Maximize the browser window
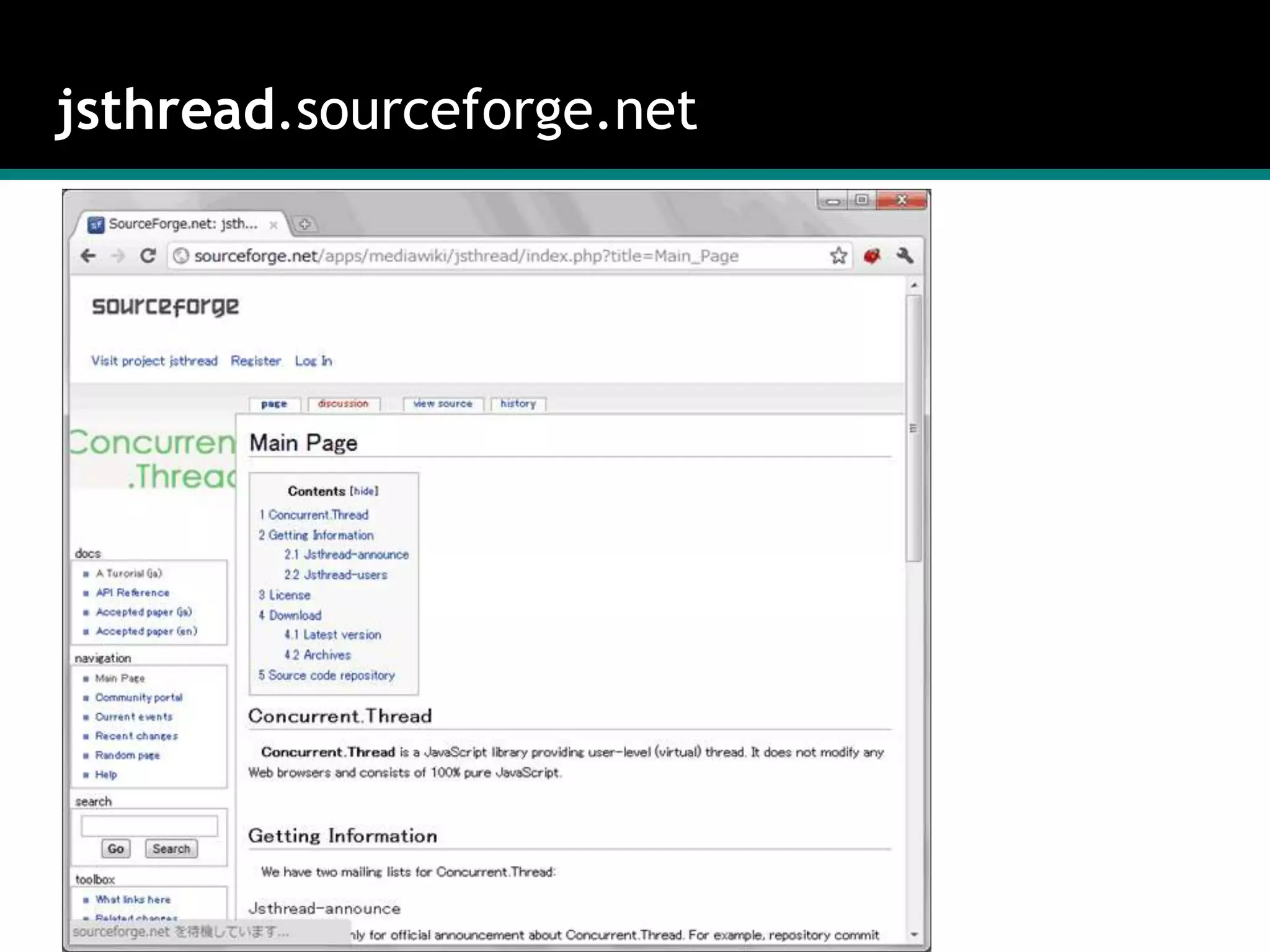The width and height of the screenshot is (1270, 952). pyautogui.click(x=861, y=200)
